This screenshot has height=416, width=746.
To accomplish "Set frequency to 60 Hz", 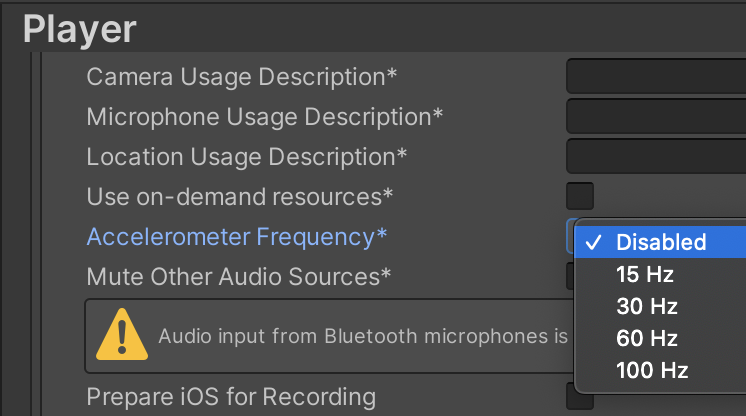I will click(647, 338).
